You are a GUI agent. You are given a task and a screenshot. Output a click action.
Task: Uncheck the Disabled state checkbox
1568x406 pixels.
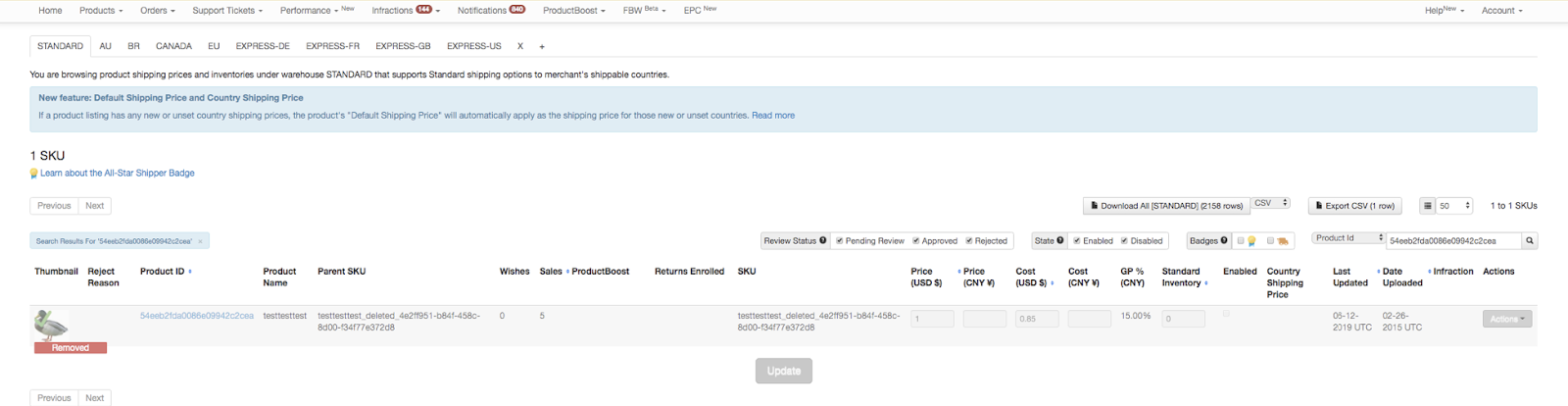(1125, 240)
